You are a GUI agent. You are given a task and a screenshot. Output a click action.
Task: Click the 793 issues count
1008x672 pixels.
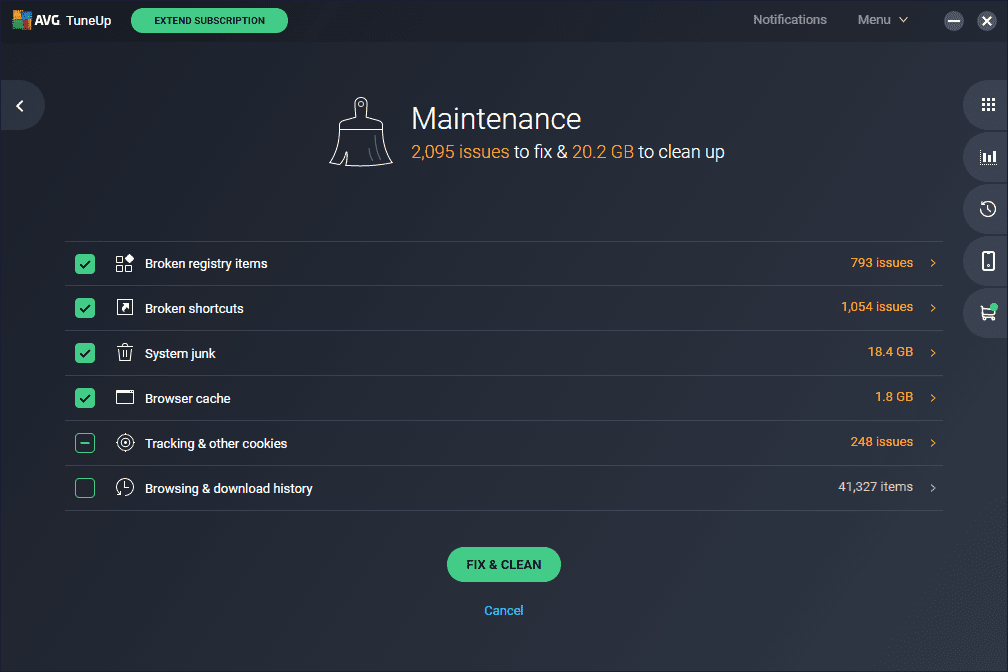[x=881, y=262]
